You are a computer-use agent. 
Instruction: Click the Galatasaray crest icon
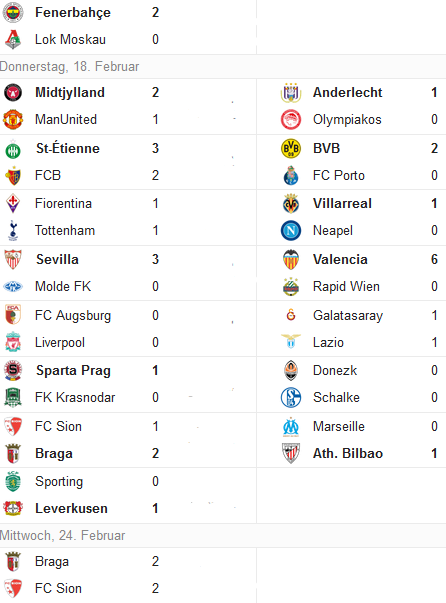click(291, 315)
